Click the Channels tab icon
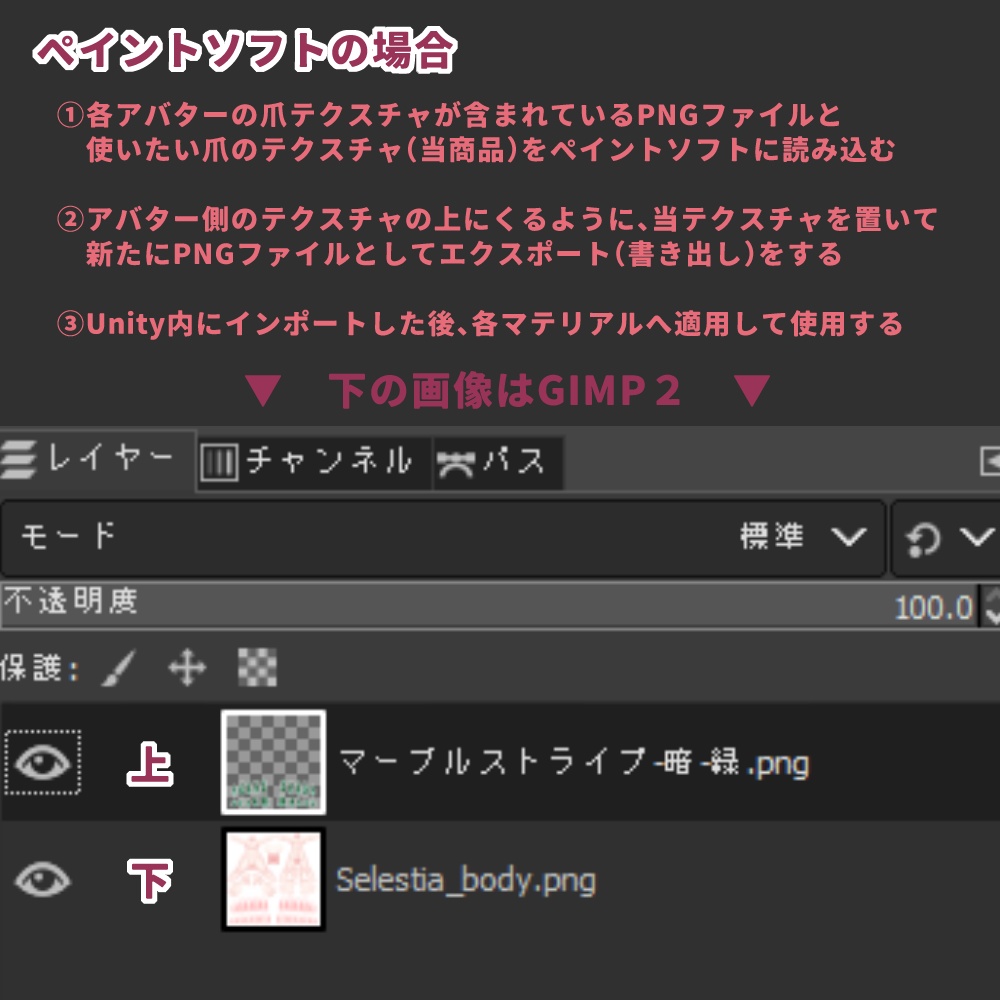 pyautogui.click(x=219, y=461)
